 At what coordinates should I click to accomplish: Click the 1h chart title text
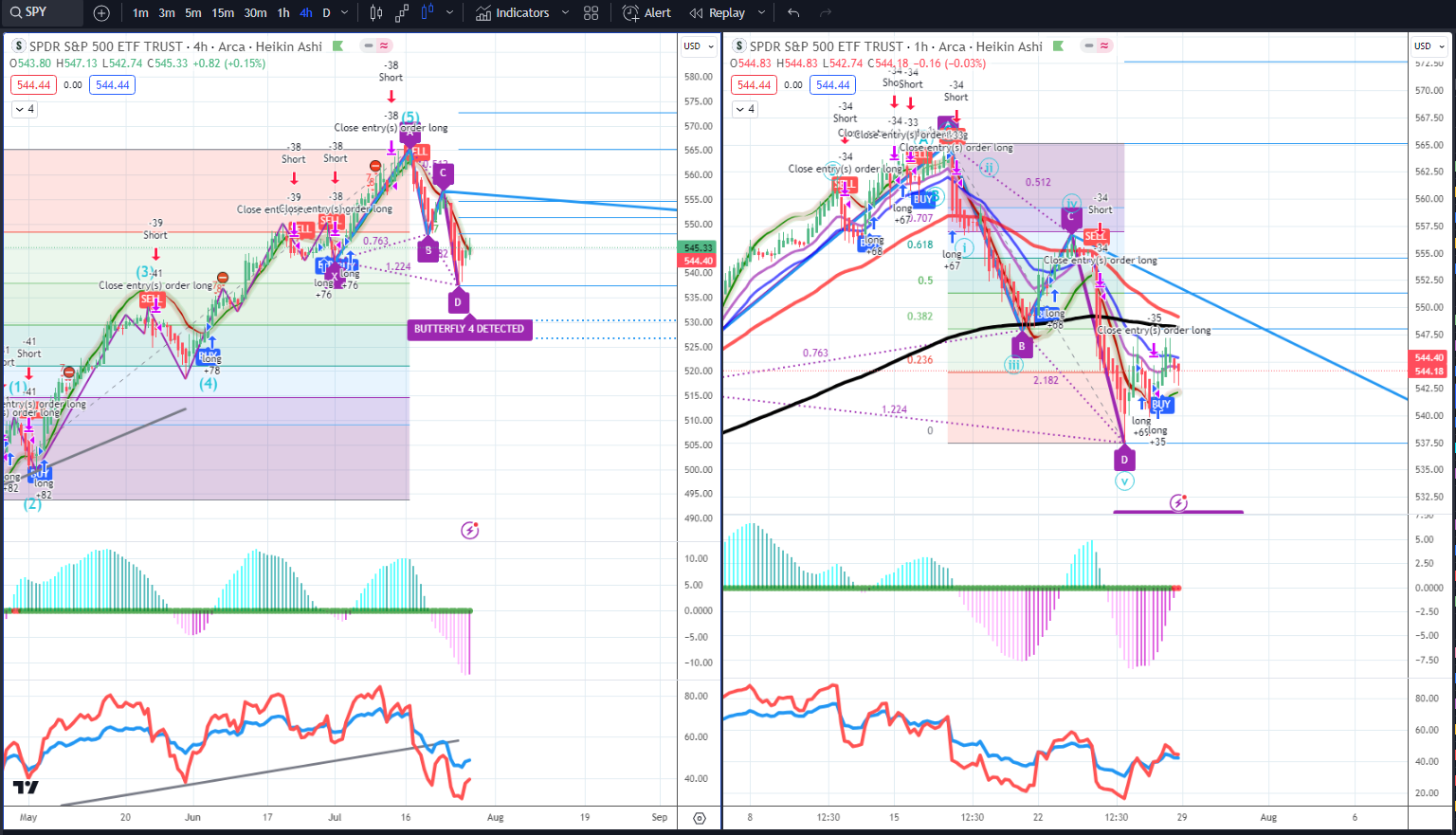pos(896,46)
